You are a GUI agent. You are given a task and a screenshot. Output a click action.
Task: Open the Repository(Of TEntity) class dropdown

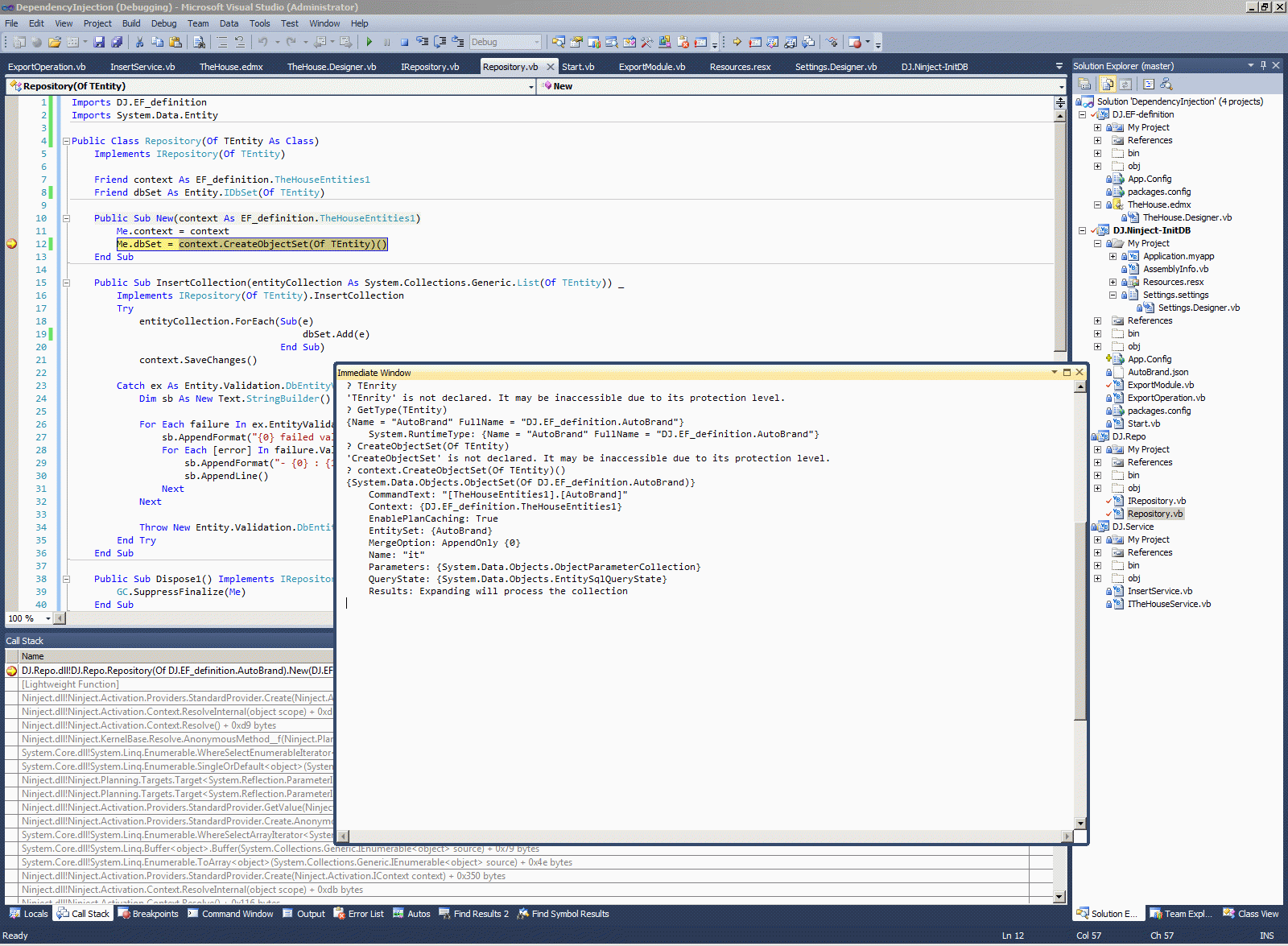coord(531,86)
